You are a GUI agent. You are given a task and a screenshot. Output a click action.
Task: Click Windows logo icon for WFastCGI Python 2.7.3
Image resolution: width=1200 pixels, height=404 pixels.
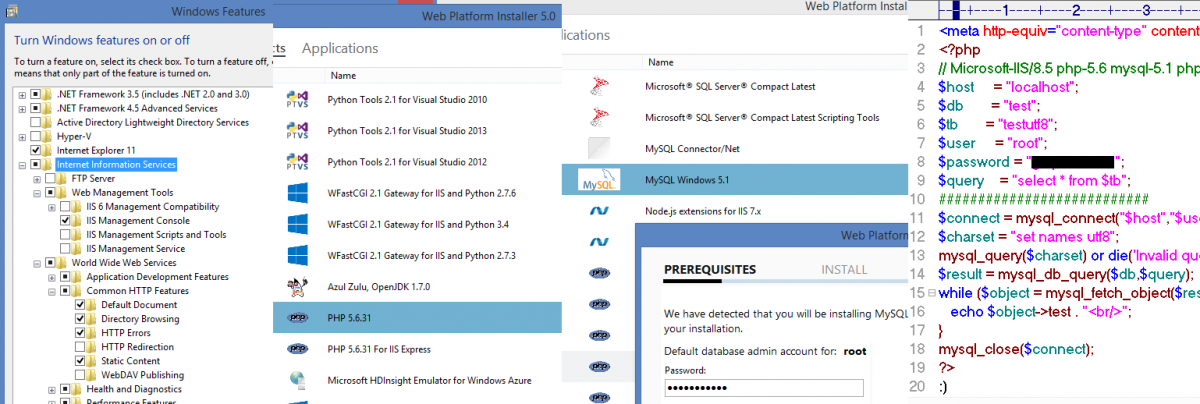297,255
